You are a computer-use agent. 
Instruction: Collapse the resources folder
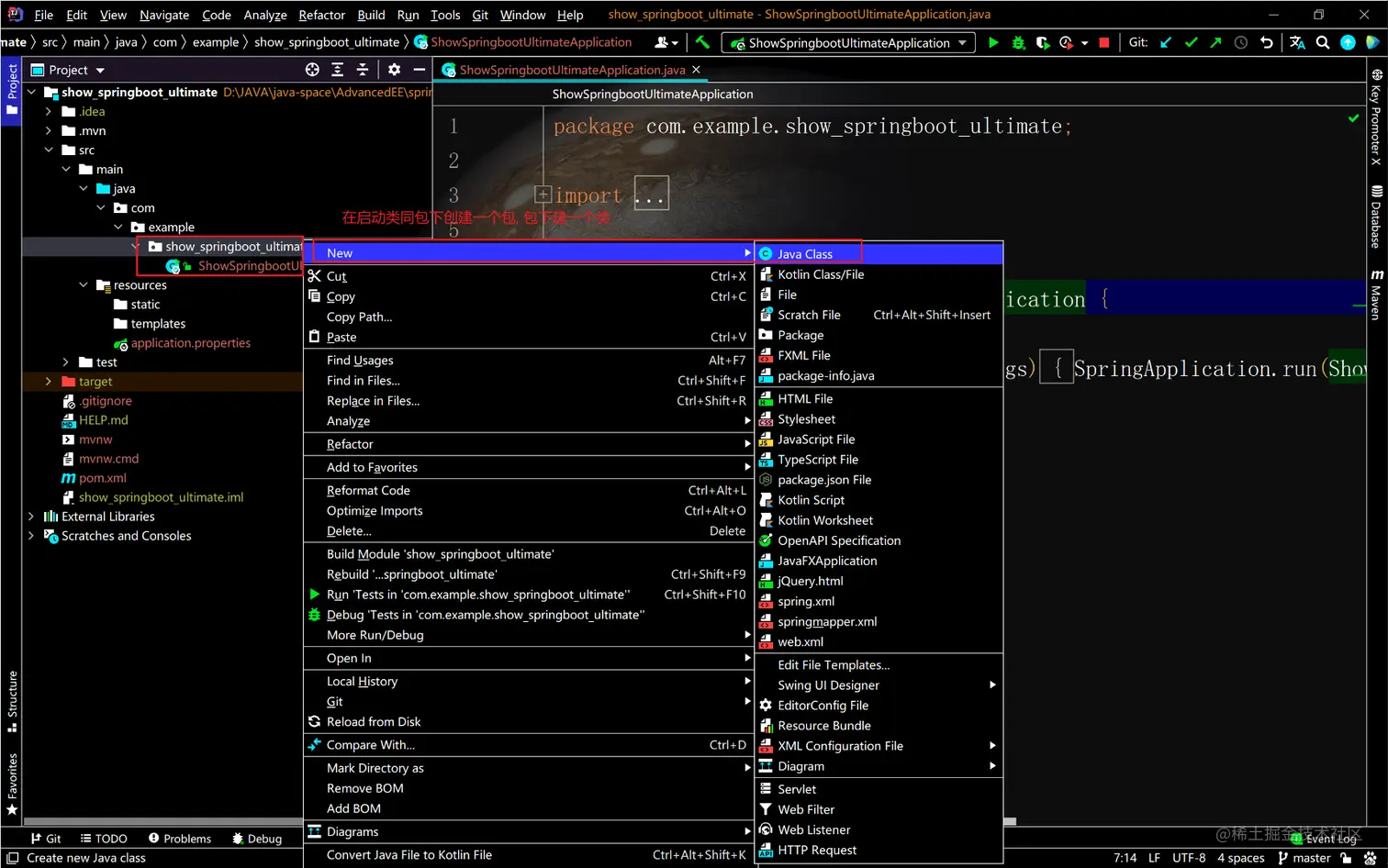[x=84, y=284]
